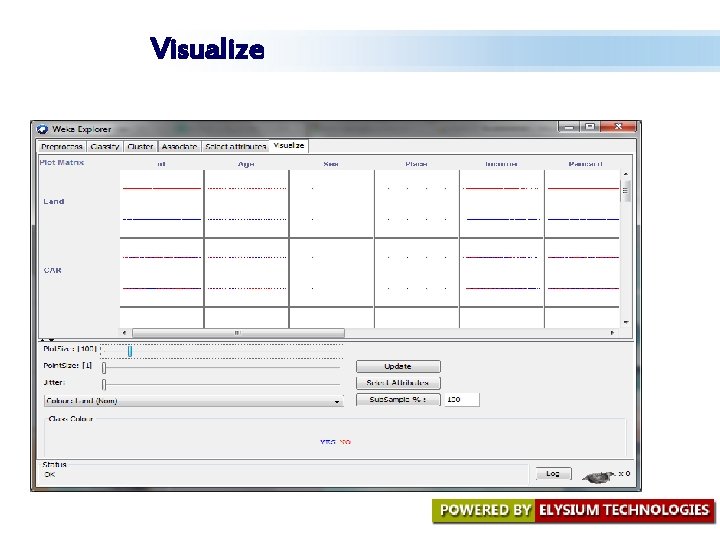The height and width of the screenshot is (540, 720).
Task: Close the Weka Explorer window
Action: pos(618,127)
